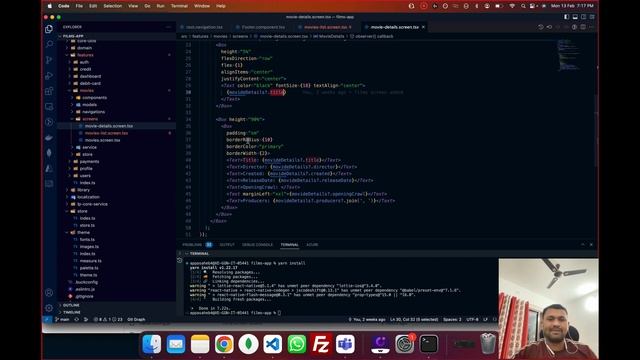
Task: Click the synchronize changes status icon
Action: coord(76,320)
